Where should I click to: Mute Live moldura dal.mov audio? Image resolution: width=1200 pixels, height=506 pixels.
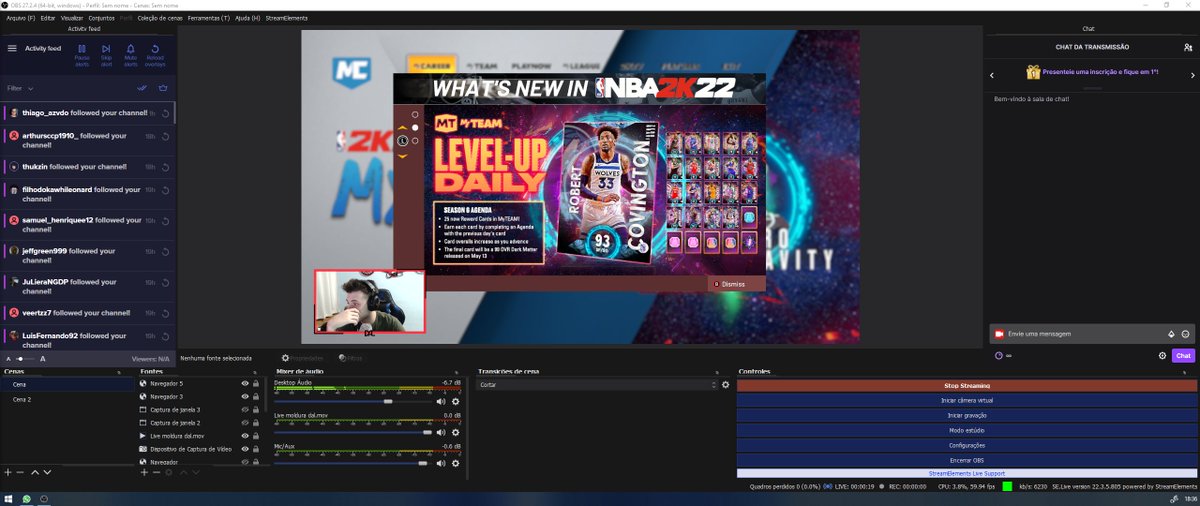pos(441,432)
